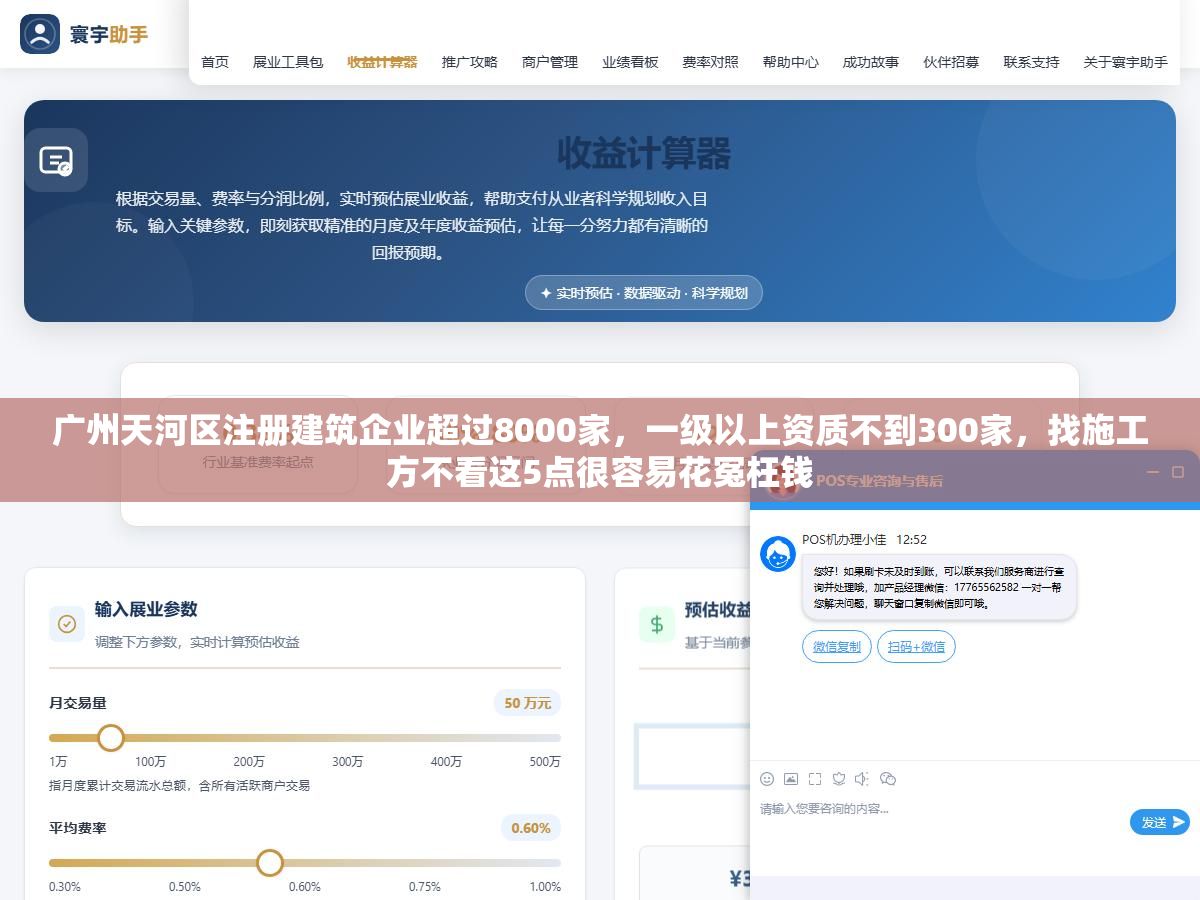Open the 费率对照 page
Viewport: 1200px width, 900px height.
point(711,62)
